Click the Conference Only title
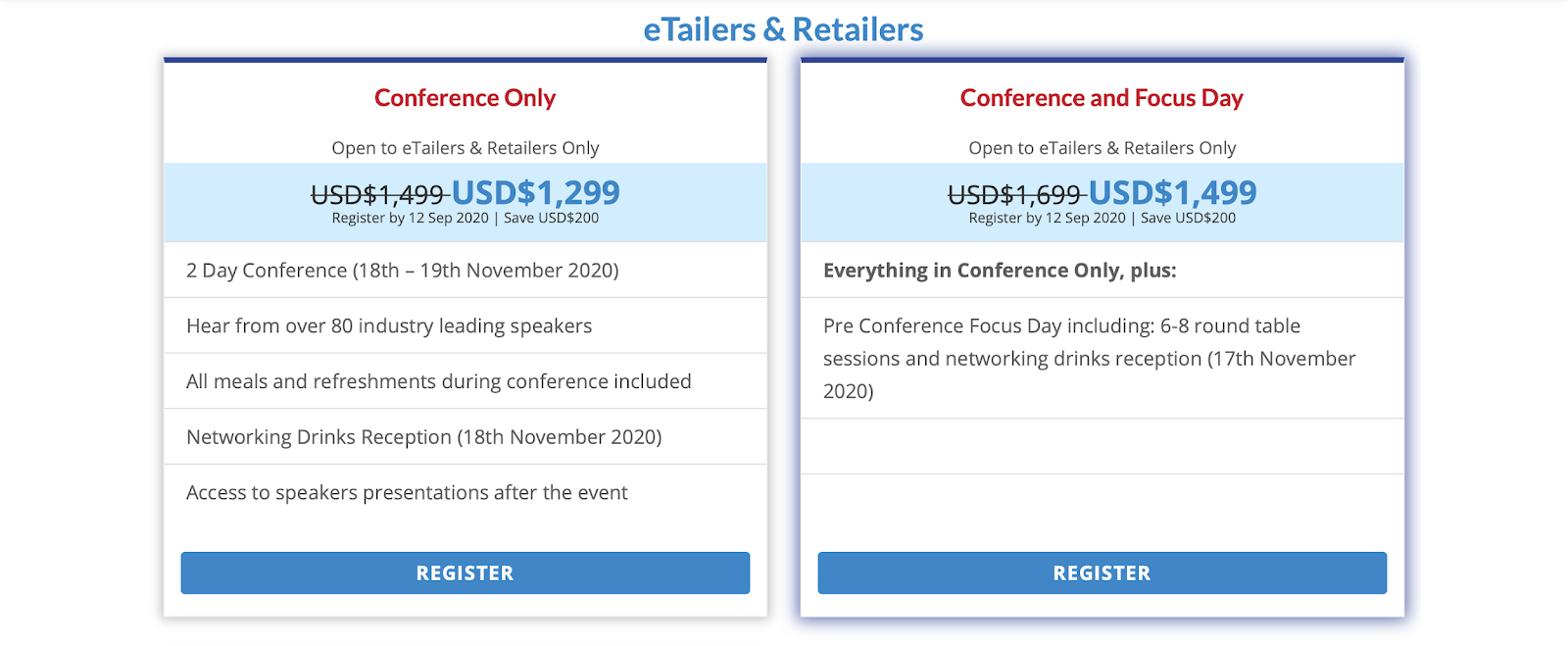This screenshot has height=646, width=1568. pos(465,98)
